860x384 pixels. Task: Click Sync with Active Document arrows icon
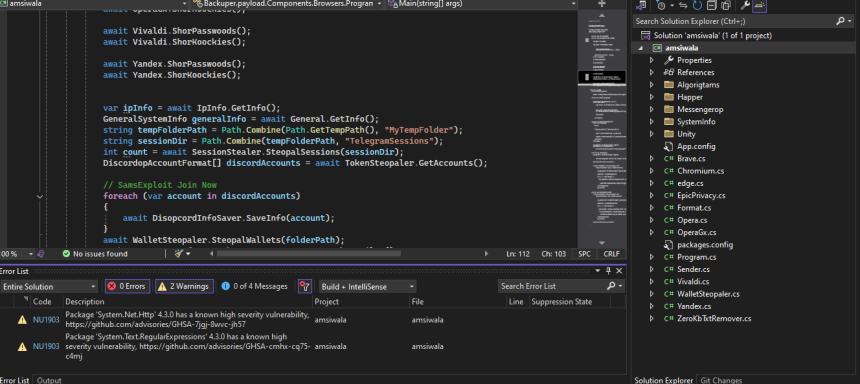pos(683,5)
